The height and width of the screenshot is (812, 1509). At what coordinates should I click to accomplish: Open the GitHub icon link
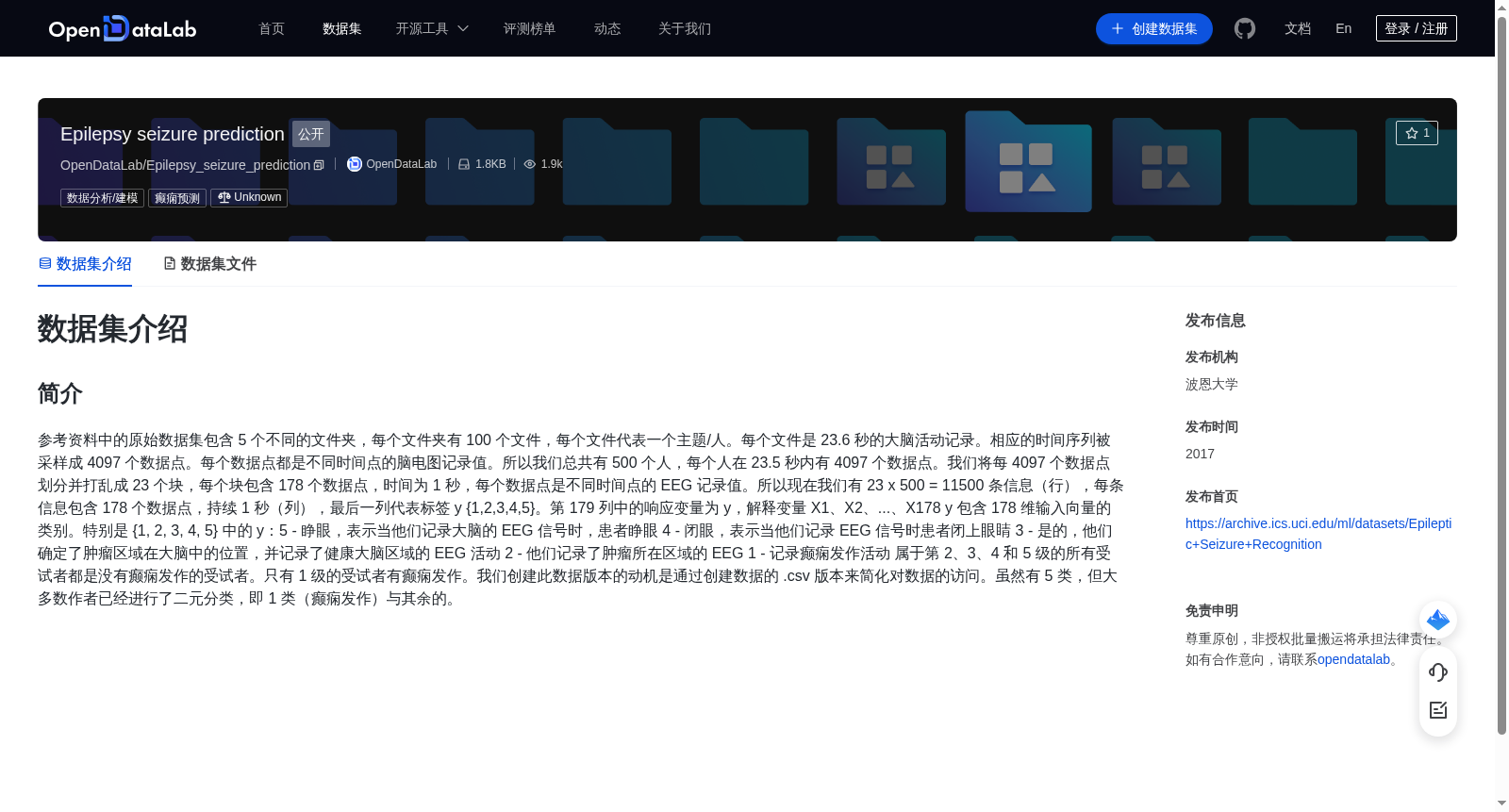(x=1245, y=28)
